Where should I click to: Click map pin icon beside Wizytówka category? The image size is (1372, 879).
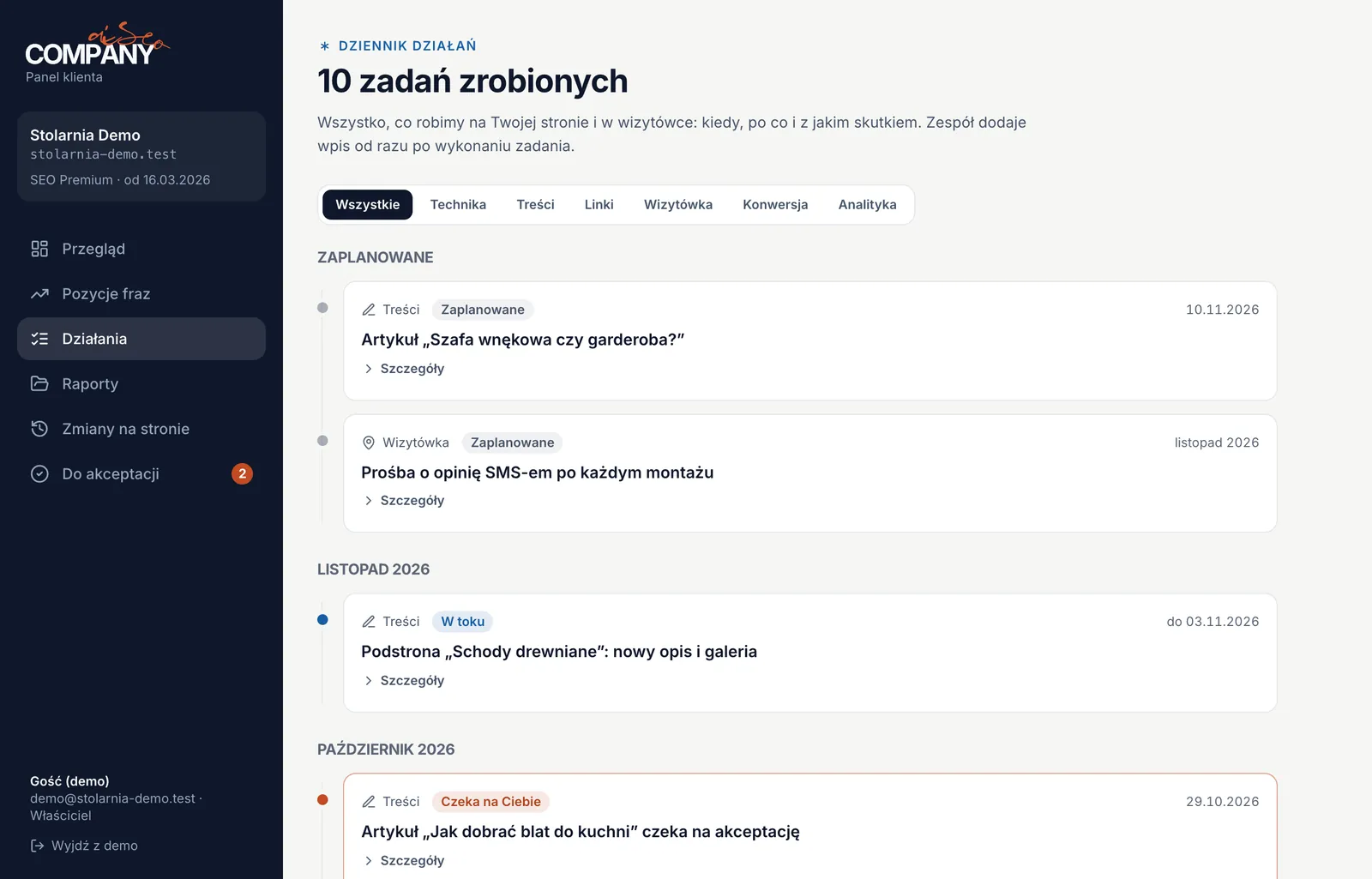point(369,443)
